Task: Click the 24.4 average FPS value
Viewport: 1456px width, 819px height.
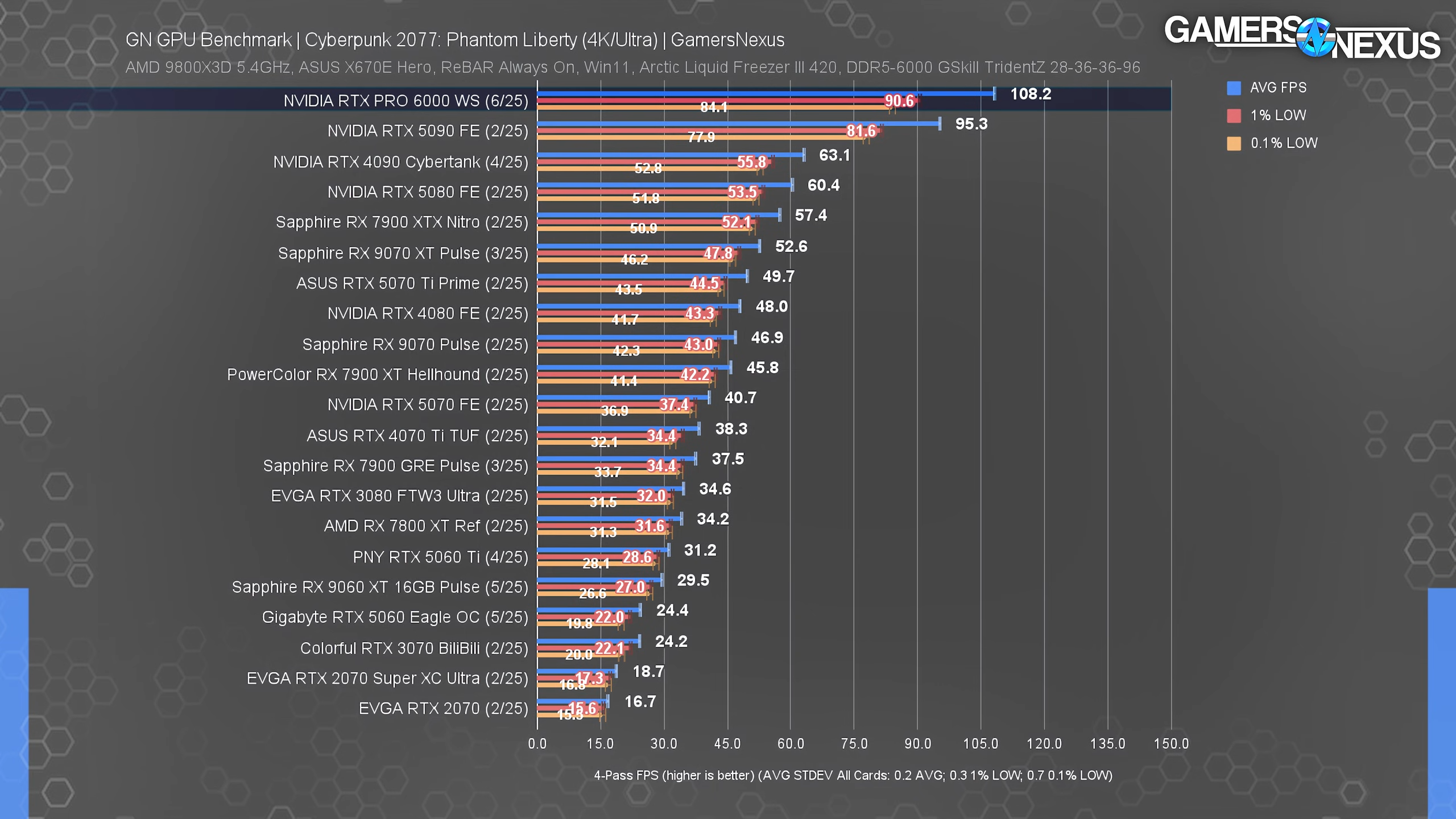Action: coord(672,611)
